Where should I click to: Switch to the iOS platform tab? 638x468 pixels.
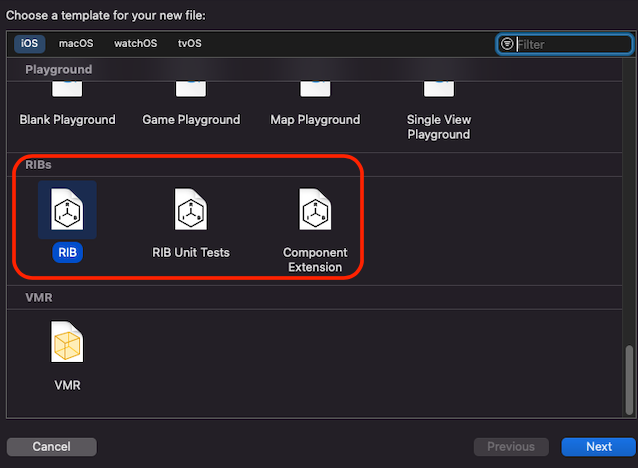29,44
